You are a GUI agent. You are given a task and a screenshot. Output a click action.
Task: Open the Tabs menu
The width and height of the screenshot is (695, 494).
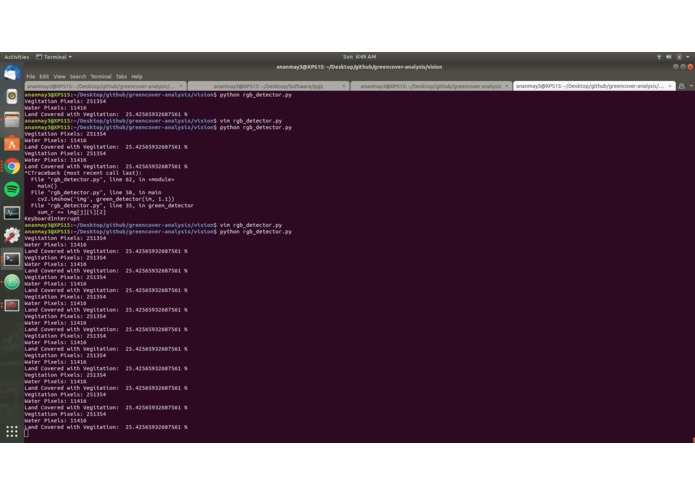tap(121, 77)
